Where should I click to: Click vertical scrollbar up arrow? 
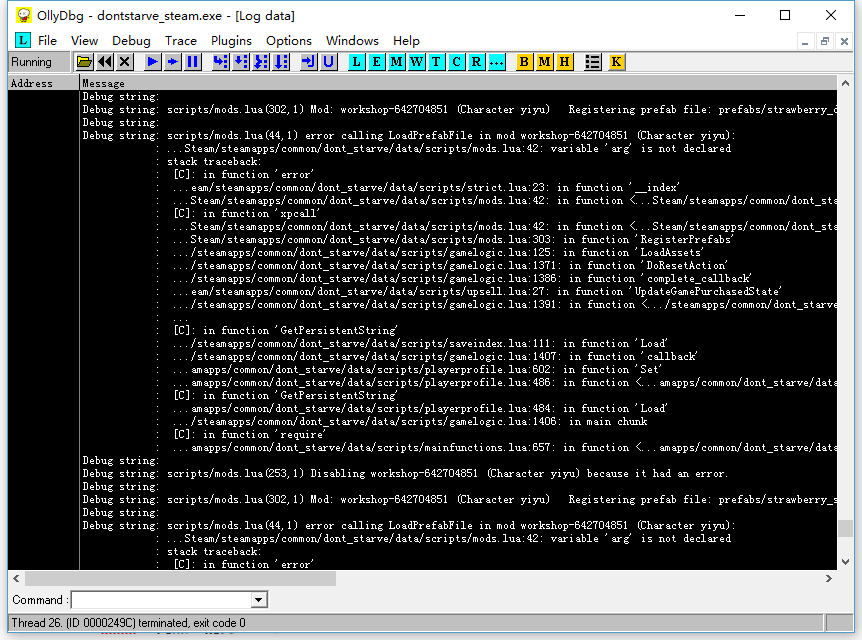[845, 84]
